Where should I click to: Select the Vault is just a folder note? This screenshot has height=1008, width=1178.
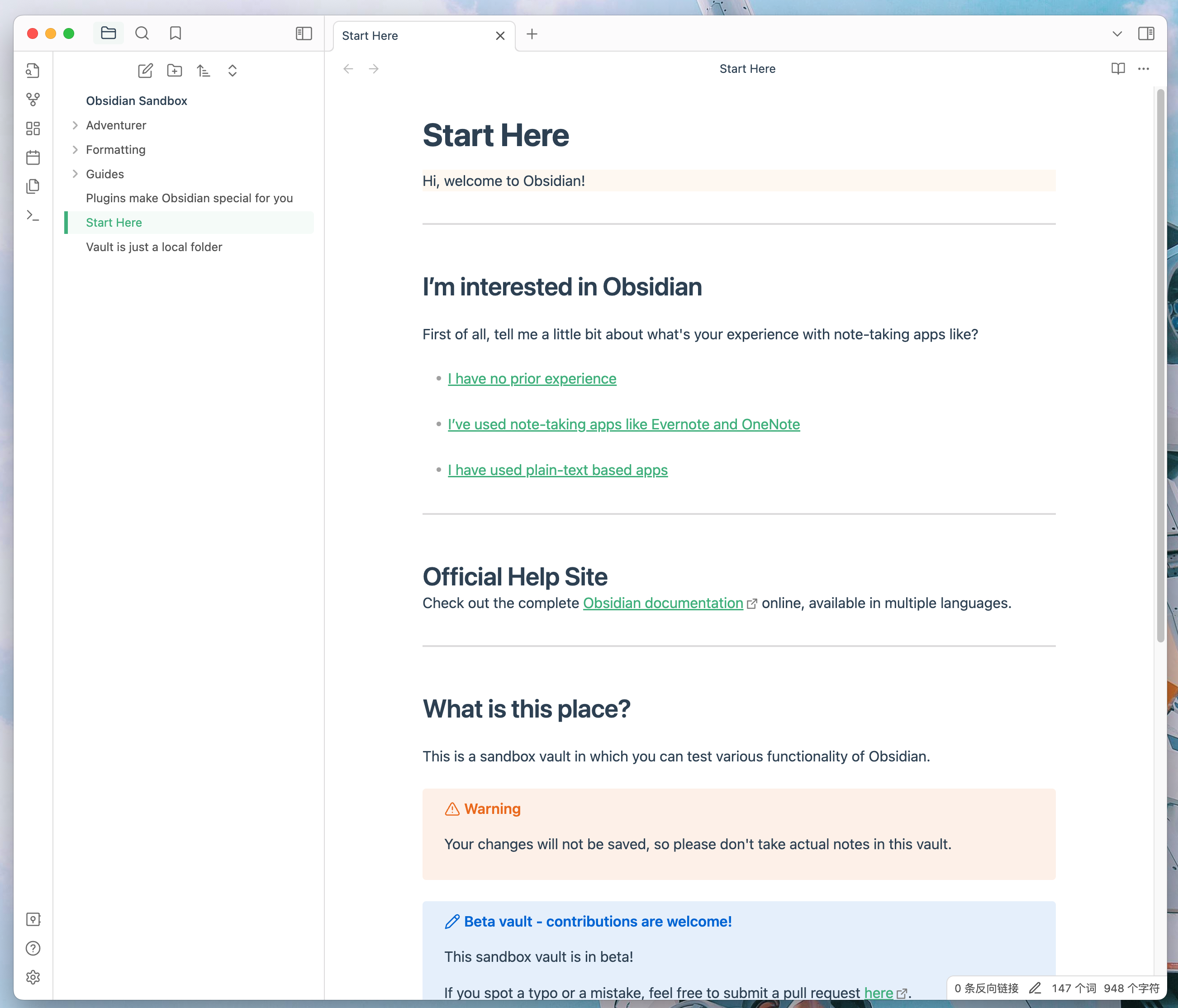coord(154,246)
